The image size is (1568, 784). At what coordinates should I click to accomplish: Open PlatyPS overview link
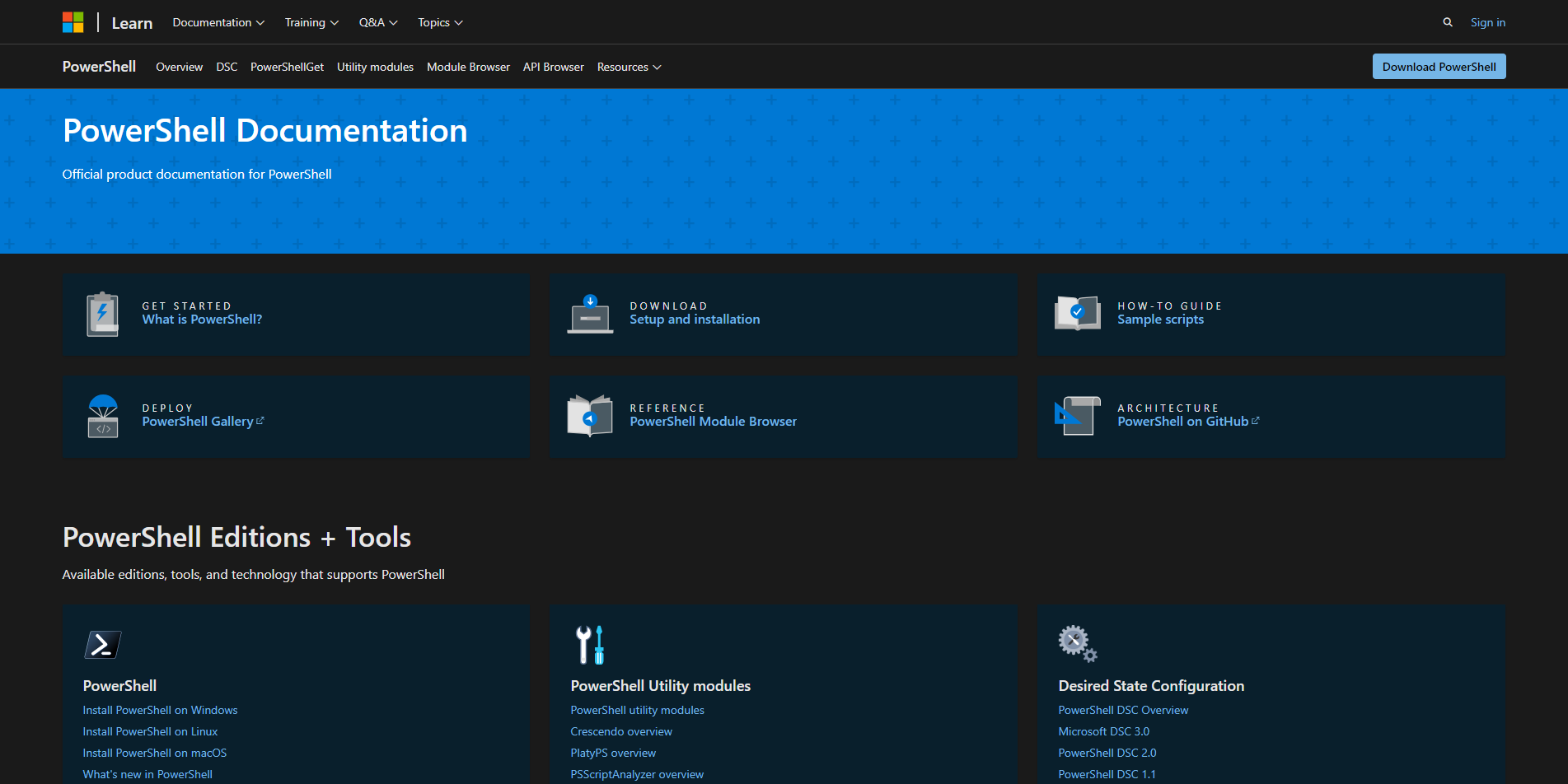pos(613,753)
